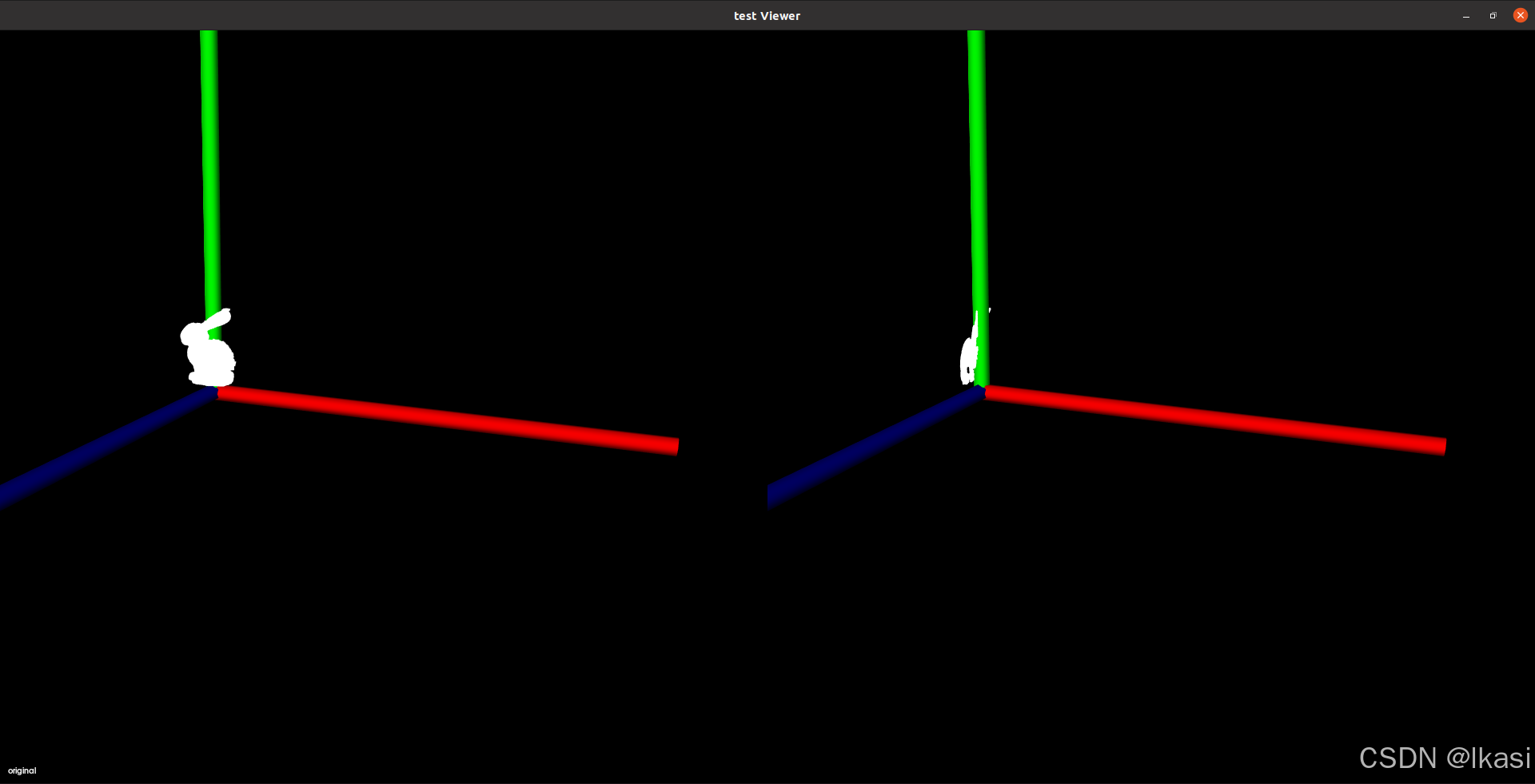
Task: Minimize the test Viewer window
Action: pyautogui.click(x=1465, y=15)
